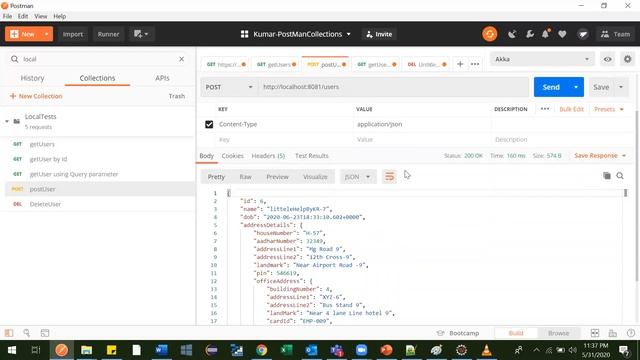Open Save Response dropdown
This screenshot has width=640, height=360.
click(x=600, y=156)
